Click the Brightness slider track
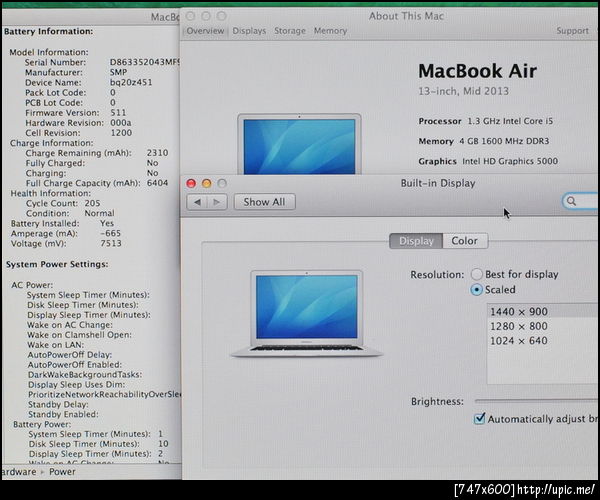The width and height of the screenshot is (600, 500). click(x=537, y=401)
